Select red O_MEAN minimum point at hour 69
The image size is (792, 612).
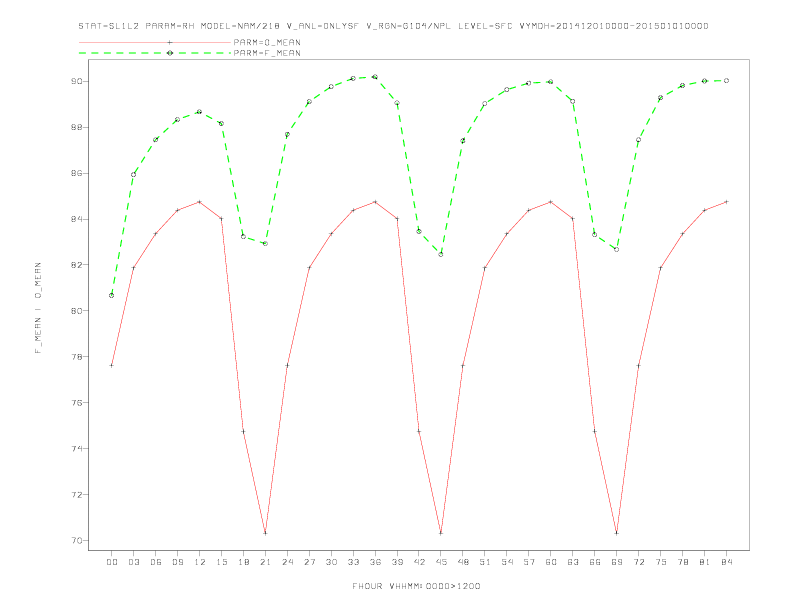(617, 533)
